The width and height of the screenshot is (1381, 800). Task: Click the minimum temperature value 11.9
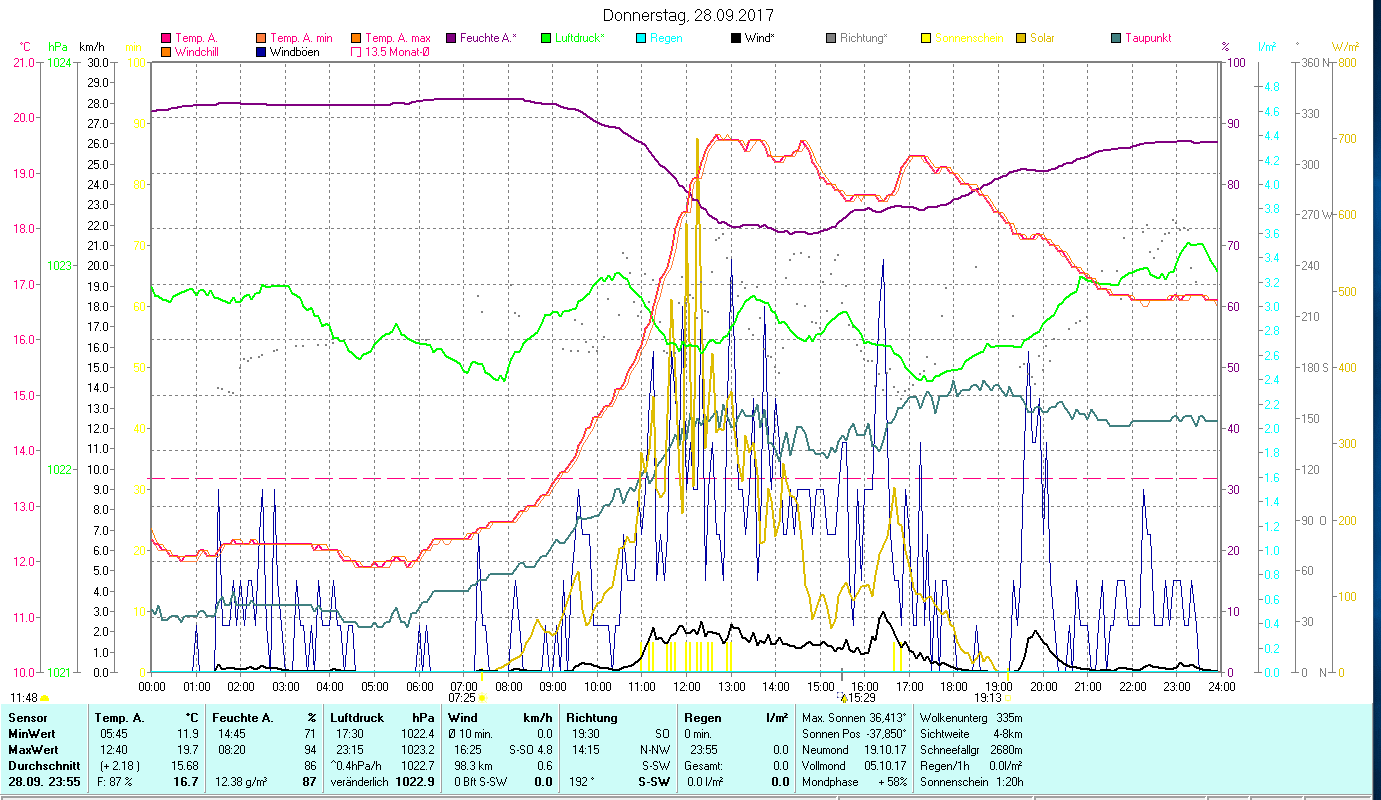(x=187, y=734)
